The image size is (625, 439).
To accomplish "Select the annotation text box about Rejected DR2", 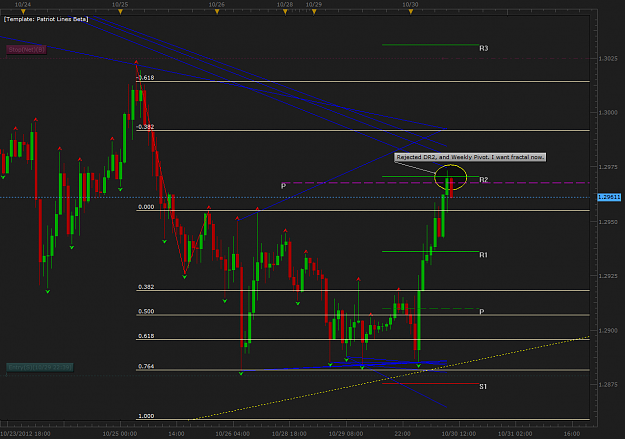I will click(x=470, y=157).
